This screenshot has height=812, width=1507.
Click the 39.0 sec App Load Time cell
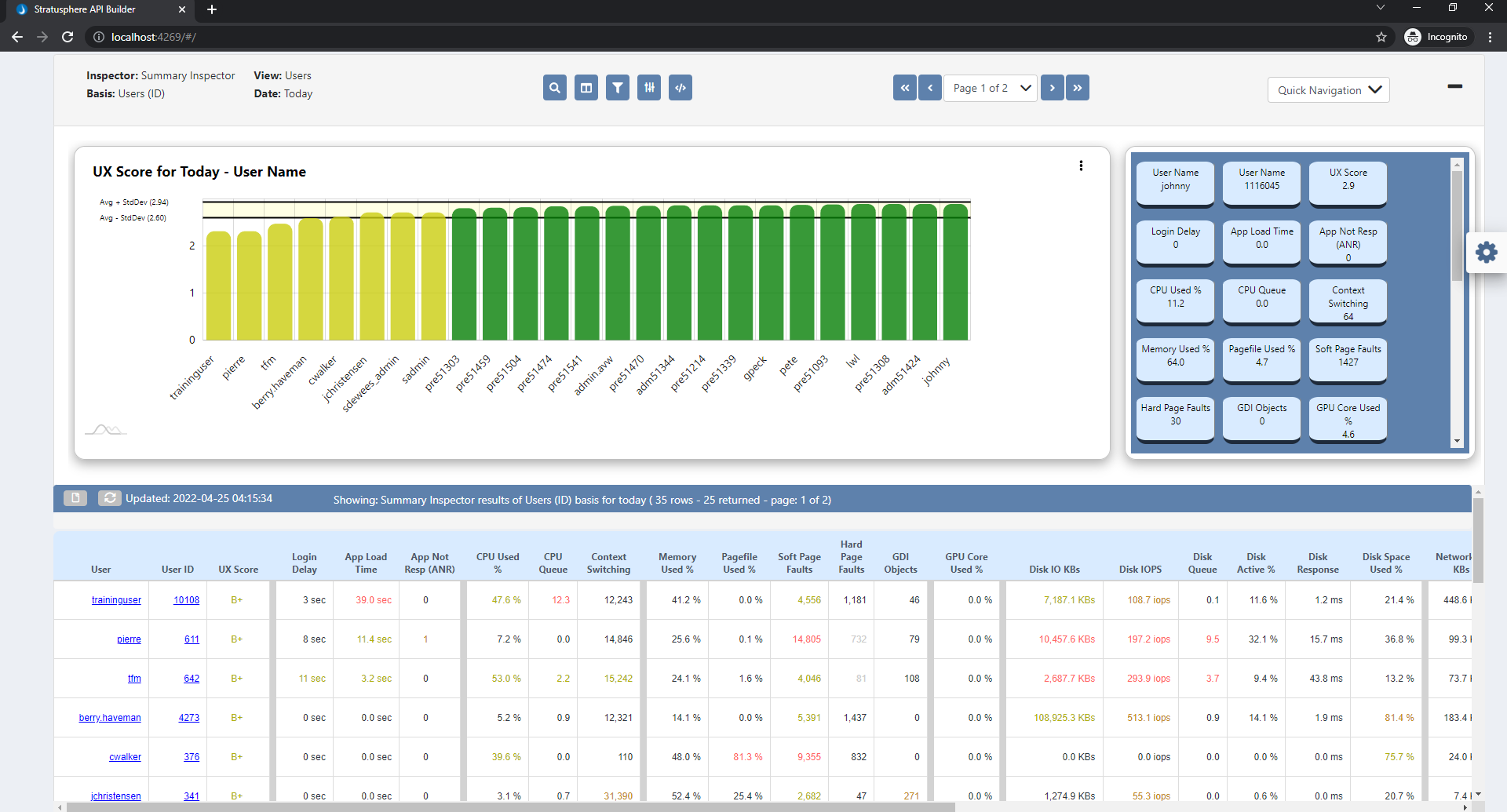374,600
